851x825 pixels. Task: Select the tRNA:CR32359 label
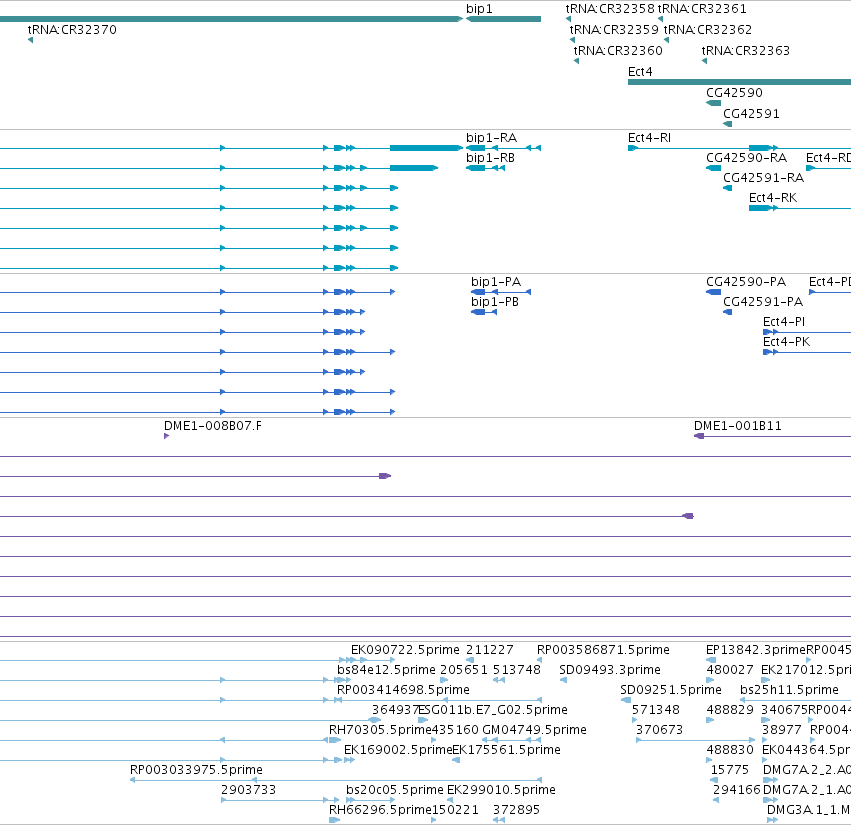click(x=614, y=30)
